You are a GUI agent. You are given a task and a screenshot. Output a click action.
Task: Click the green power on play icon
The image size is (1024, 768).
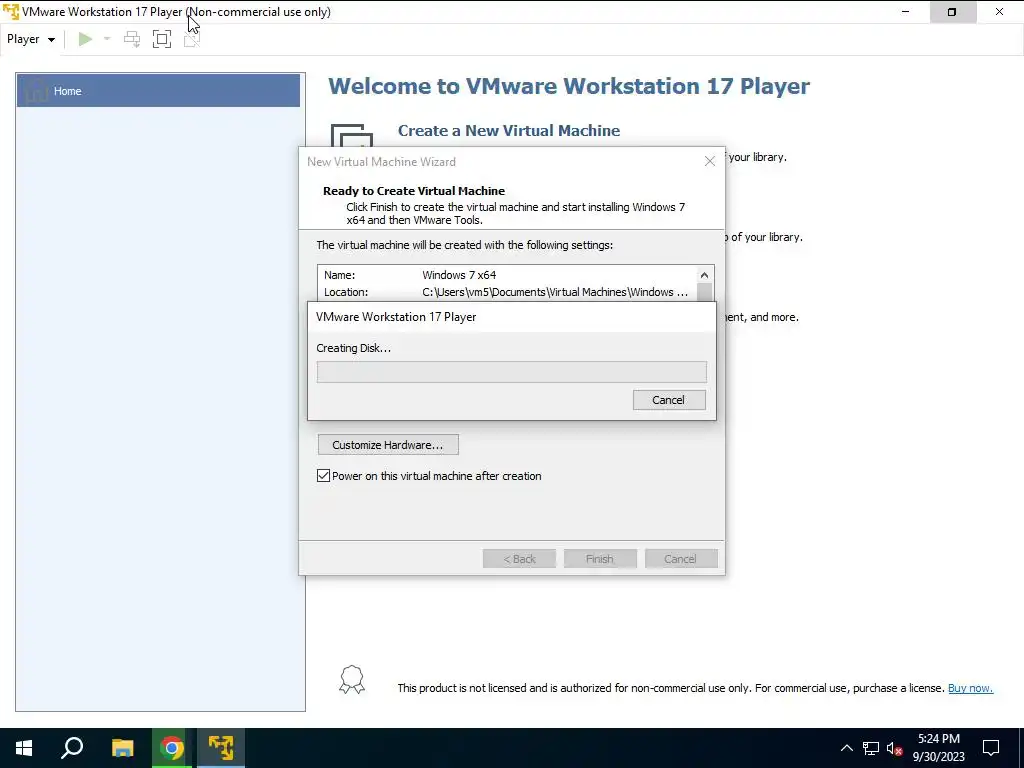click(x=85, y=39)
